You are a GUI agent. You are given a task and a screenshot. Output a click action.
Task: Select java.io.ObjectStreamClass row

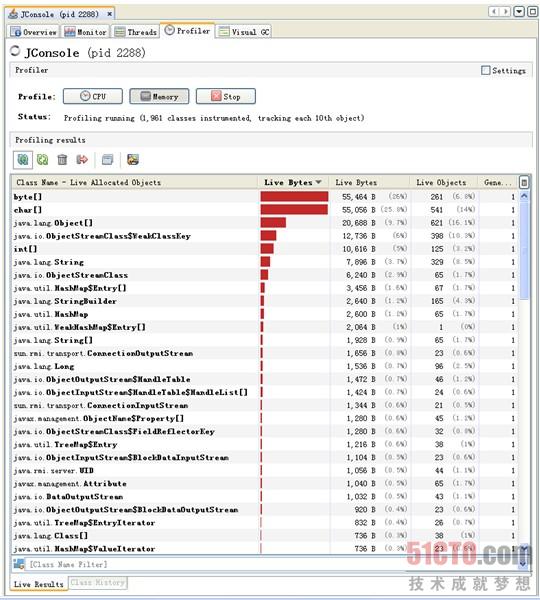[265, 275]
